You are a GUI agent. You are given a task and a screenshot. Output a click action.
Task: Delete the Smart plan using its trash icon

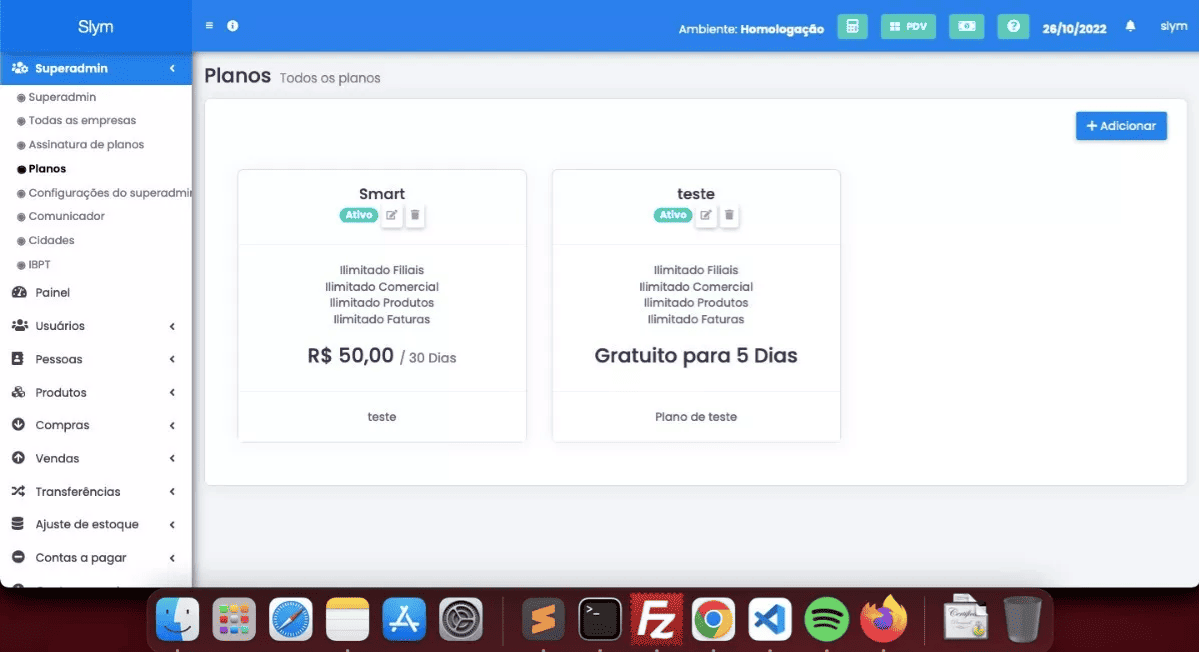click(x=415, y=214)
